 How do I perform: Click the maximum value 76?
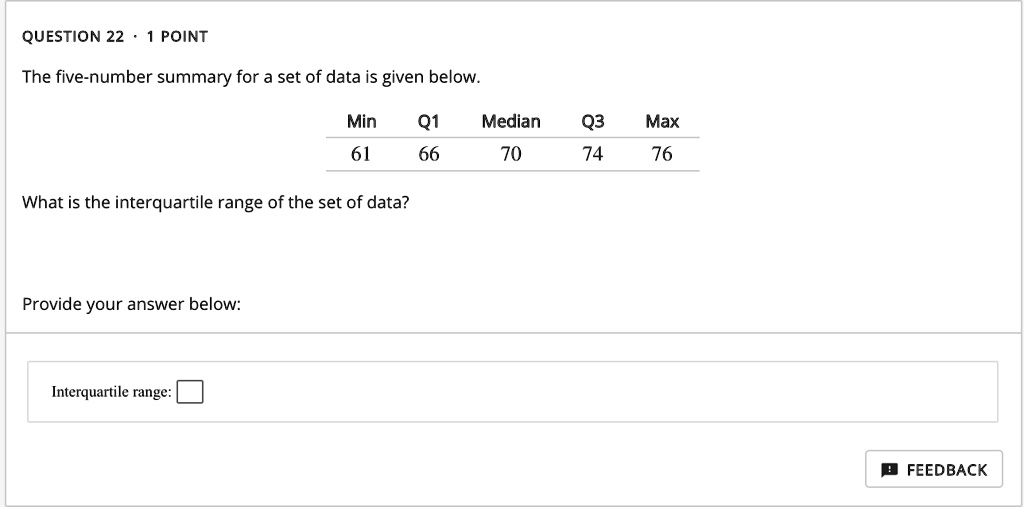[662, 154]
